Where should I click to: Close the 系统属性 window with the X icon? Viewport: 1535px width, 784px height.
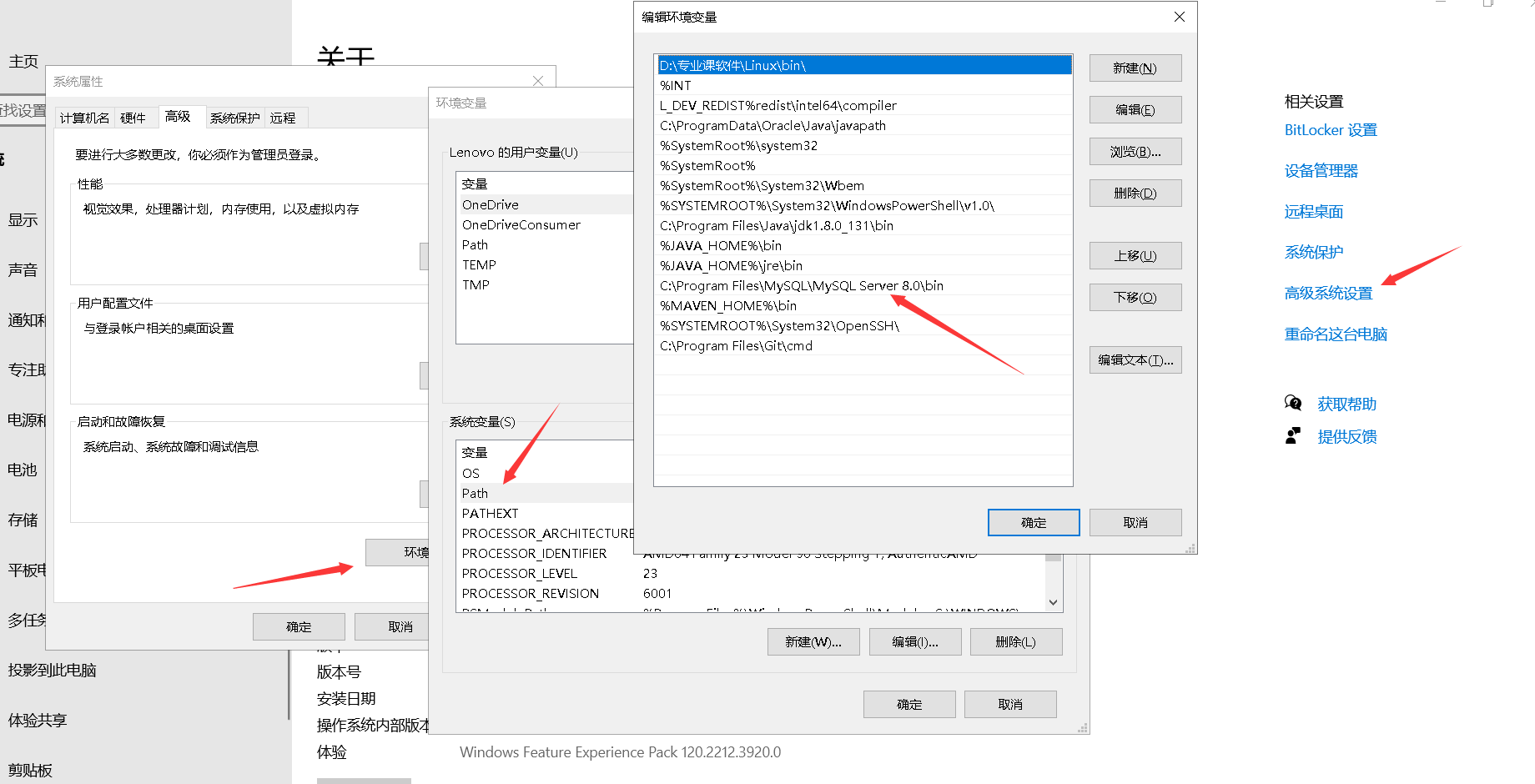click(538, 81)
